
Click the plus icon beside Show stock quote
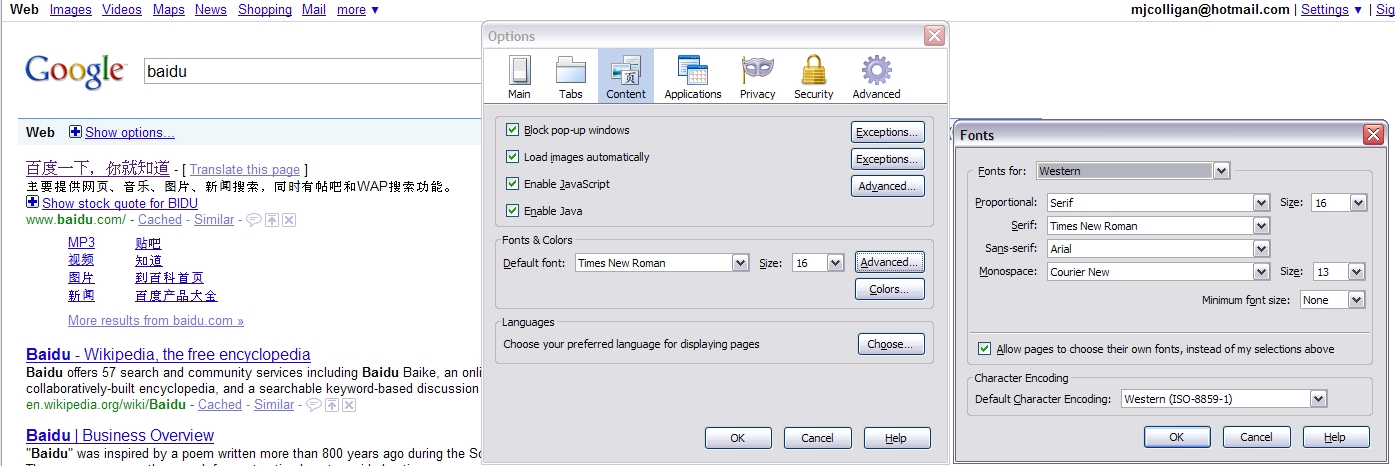tap(33, 203)
